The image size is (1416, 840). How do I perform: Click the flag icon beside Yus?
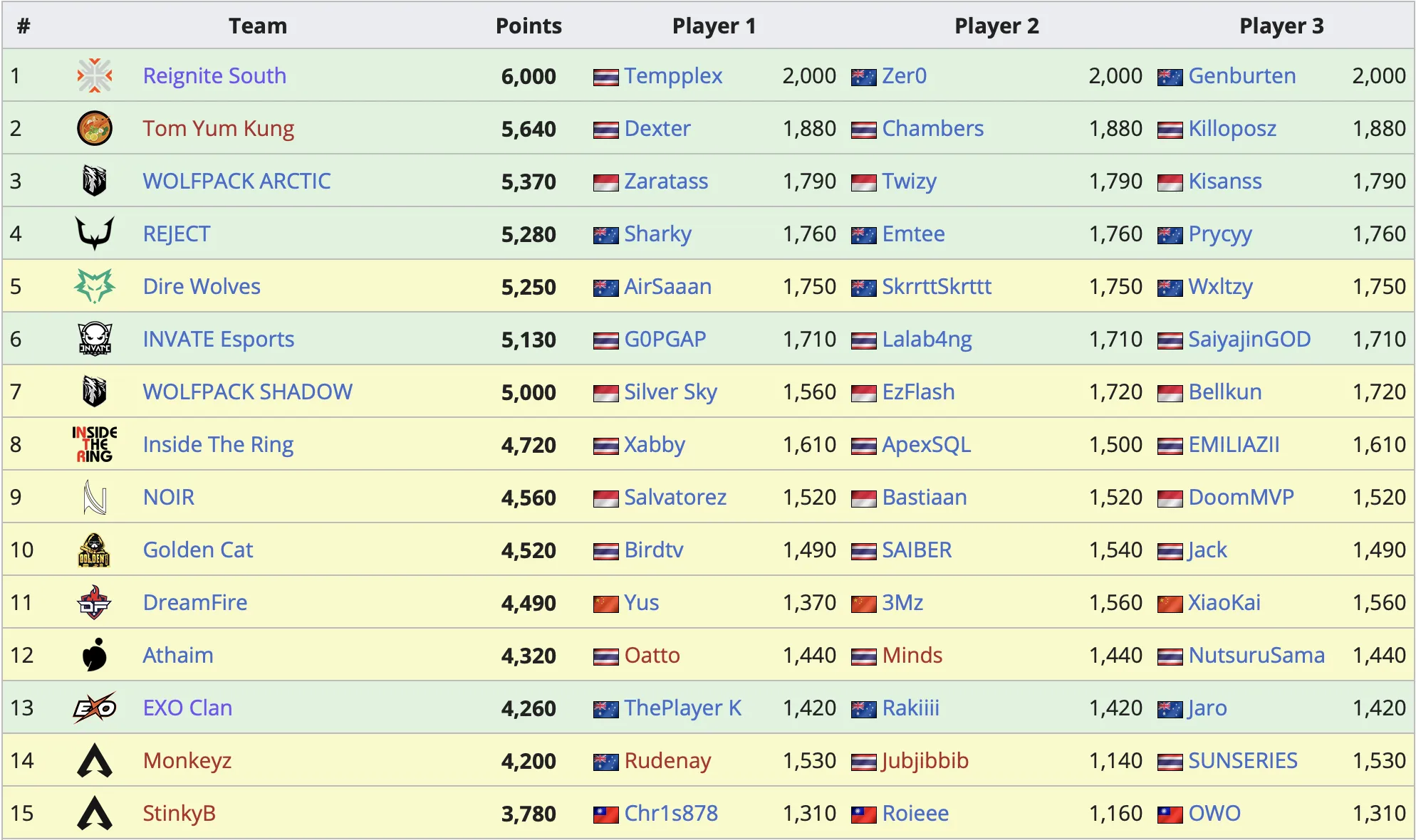(605, 604)
